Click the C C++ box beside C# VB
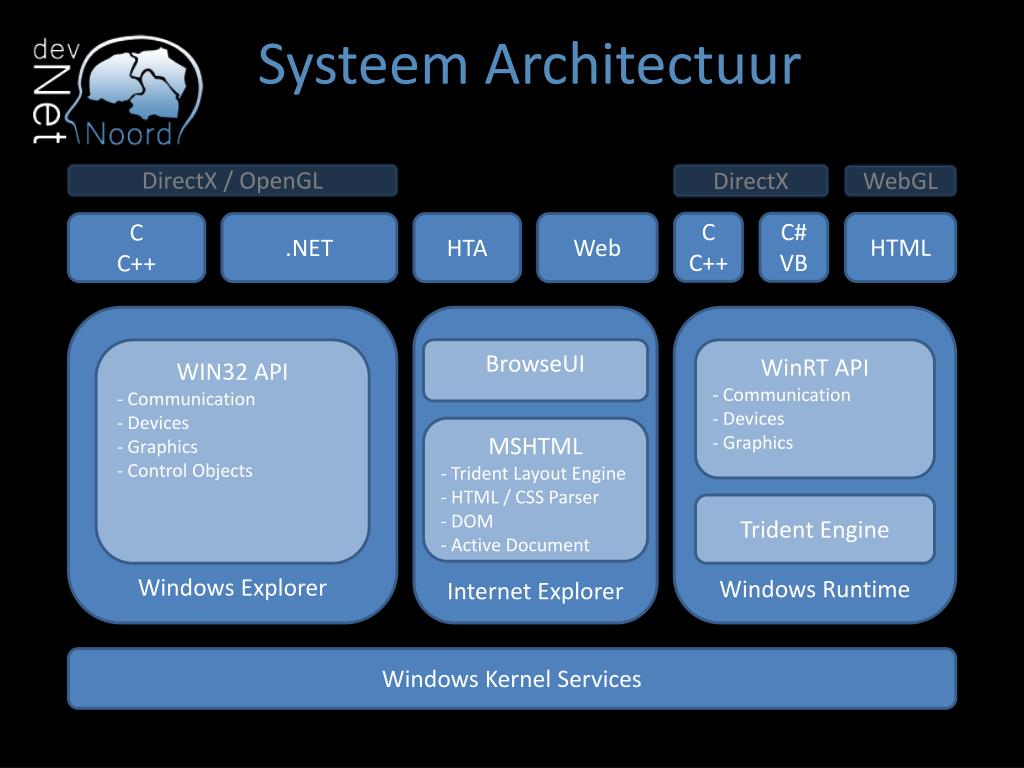This screenshot has height=768, width=1024. point(708,248)
